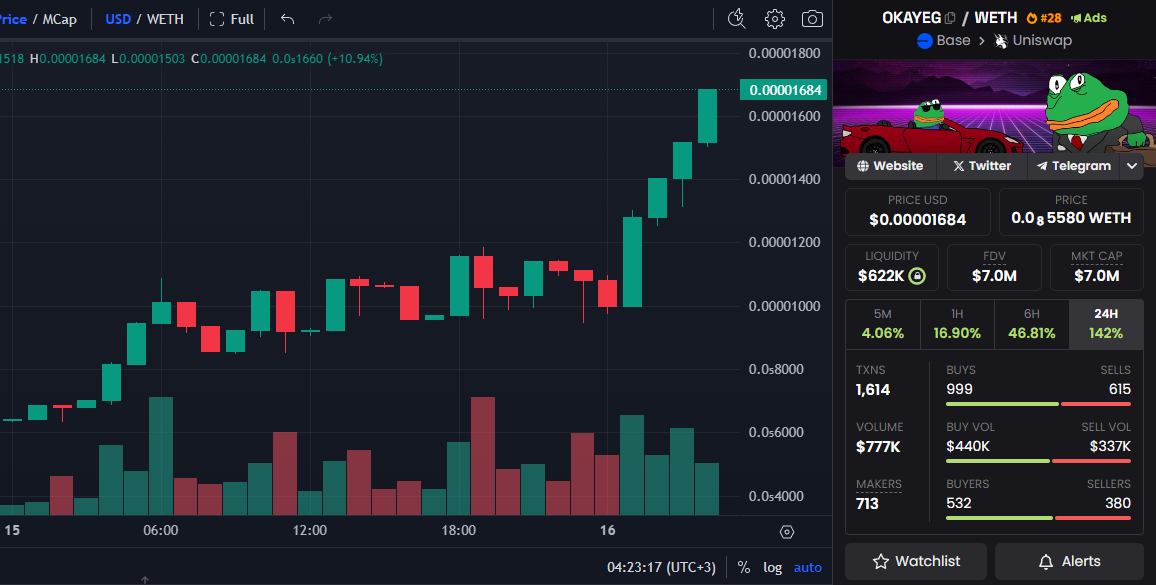The width and height of the screenshot is (1156, 585).
Task: Toggle log scale on chart
Action: (x=773, y=567)
